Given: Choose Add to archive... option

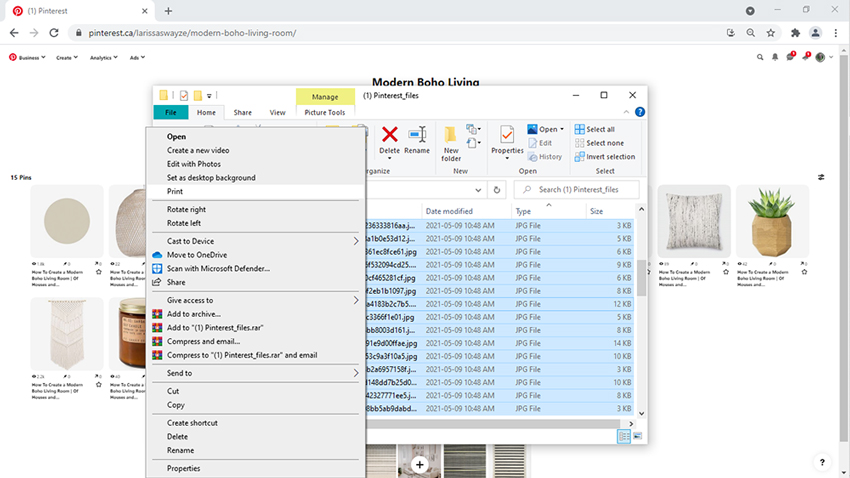Looking at the screenshot, I should pyautogui.click(x=255, y=314).
